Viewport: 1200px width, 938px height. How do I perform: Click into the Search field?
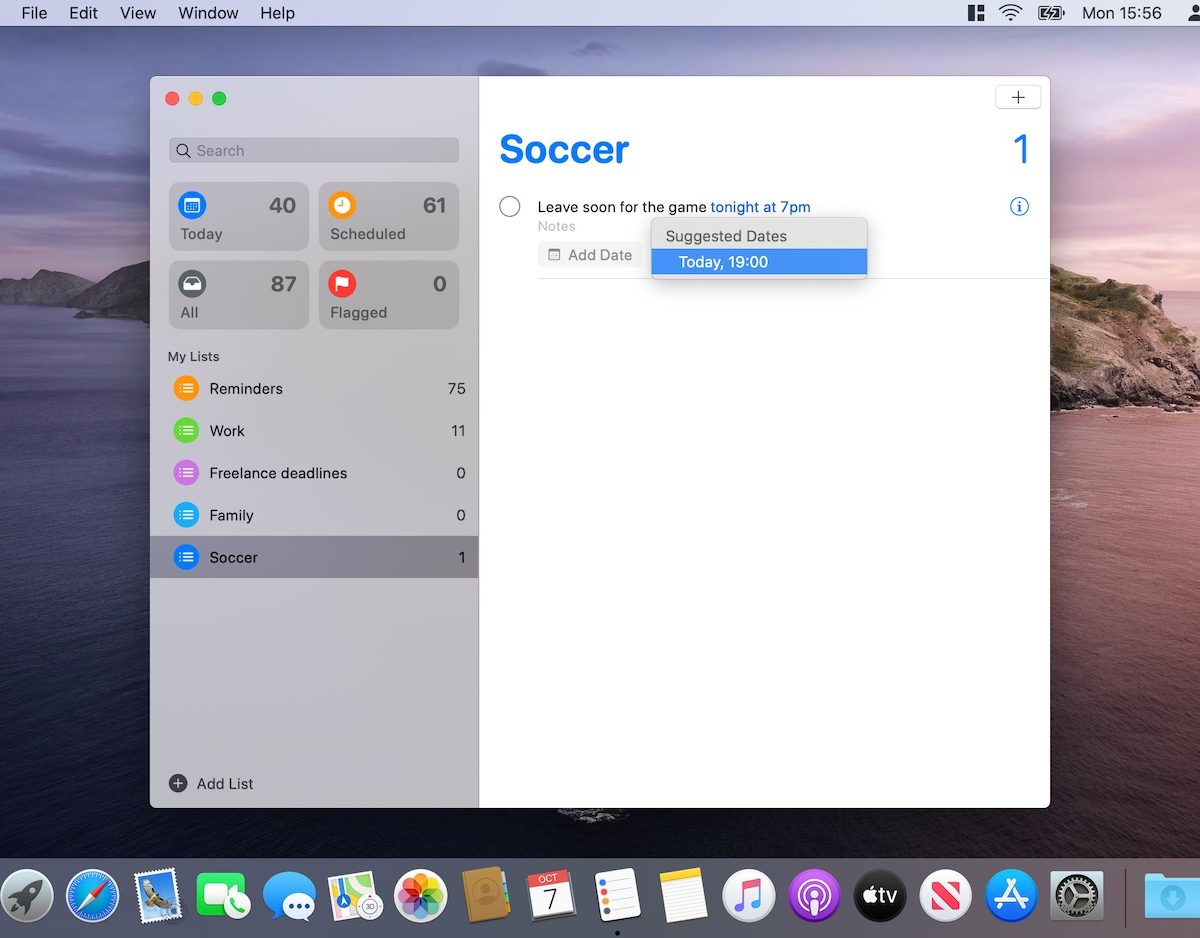coord(314,151)
